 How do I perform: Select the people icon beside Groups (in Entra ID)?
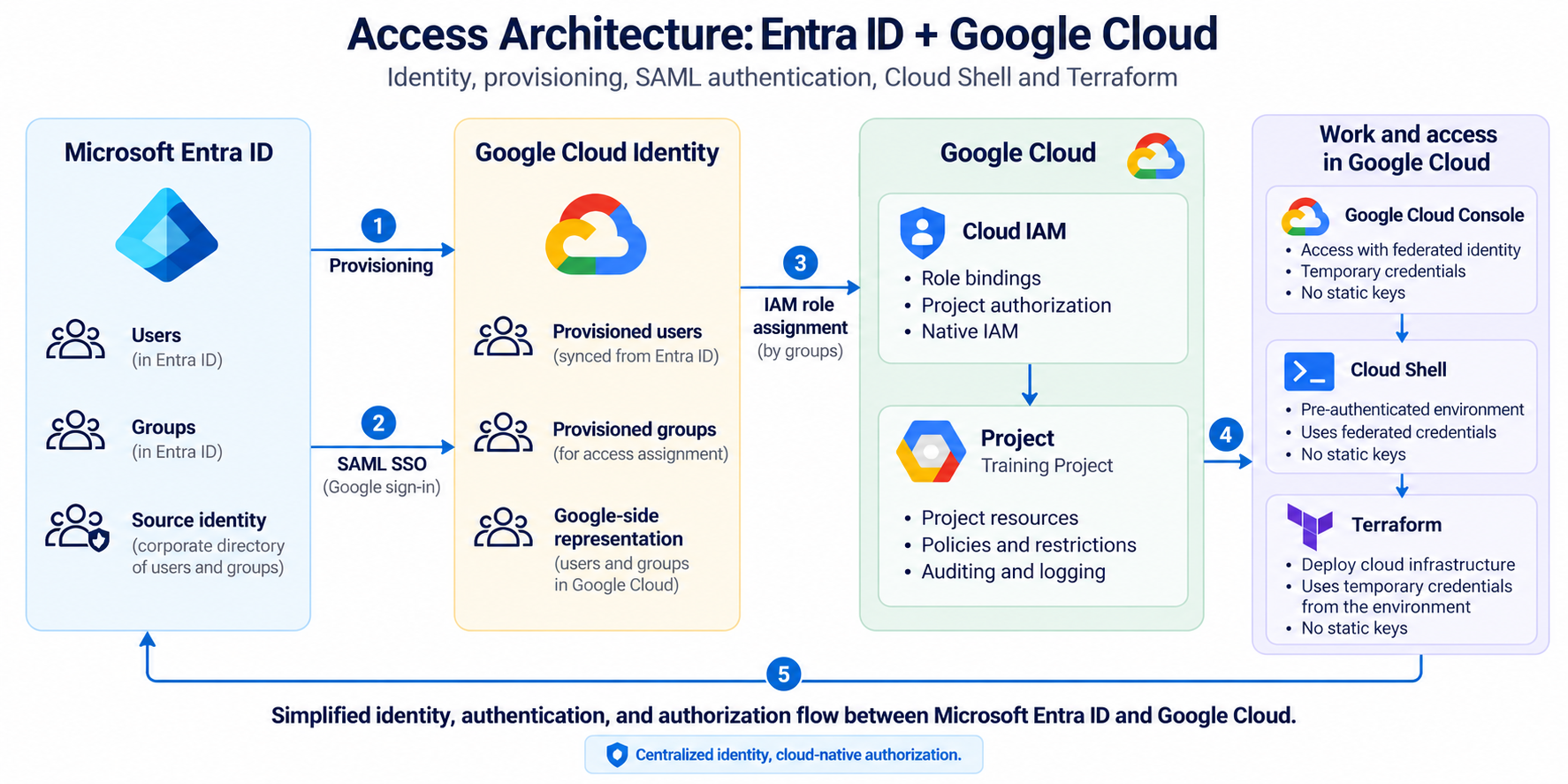click(76, 430)
